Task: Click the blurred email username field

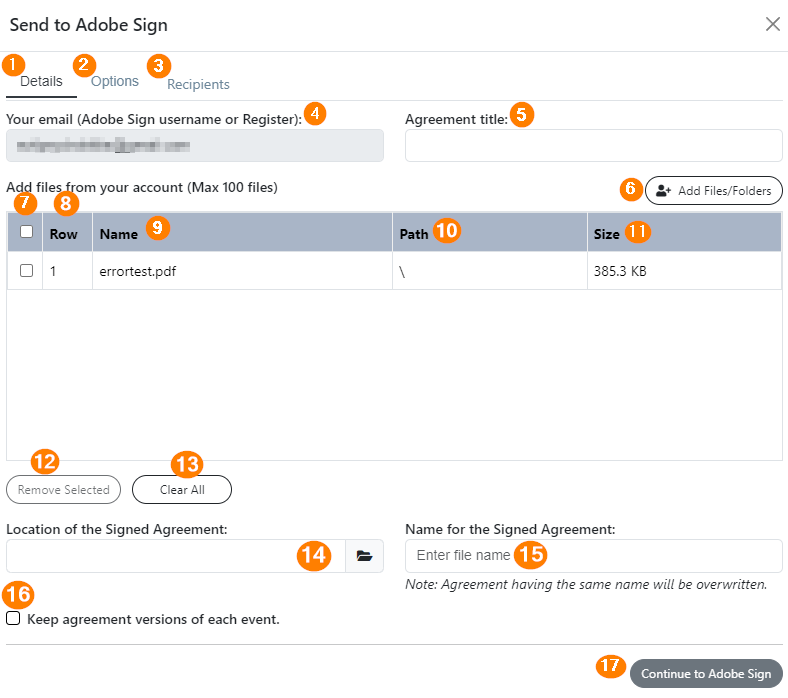Action: [x=195, y=146]
